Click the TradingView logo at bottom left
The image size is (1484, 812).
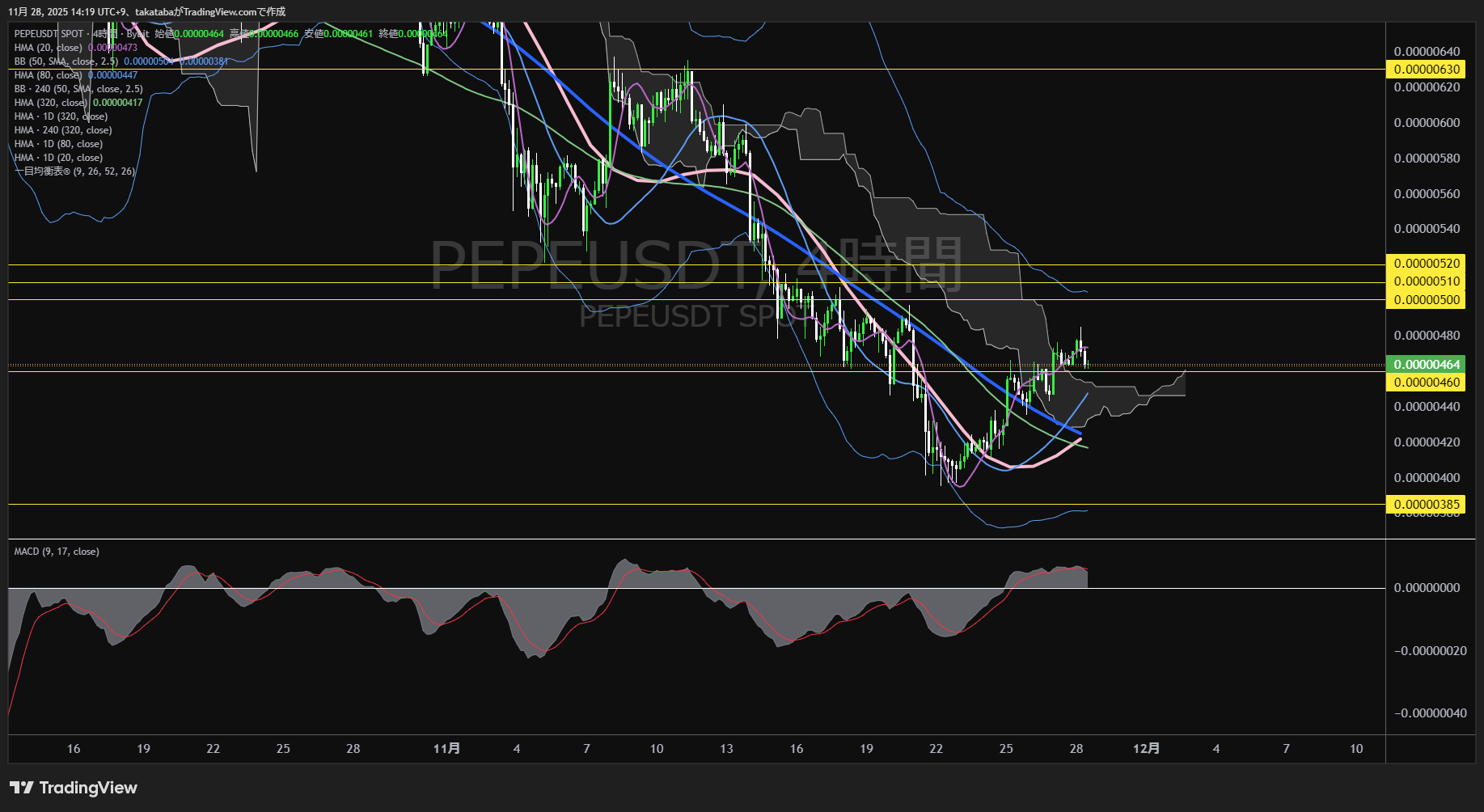tap(74, 788)
